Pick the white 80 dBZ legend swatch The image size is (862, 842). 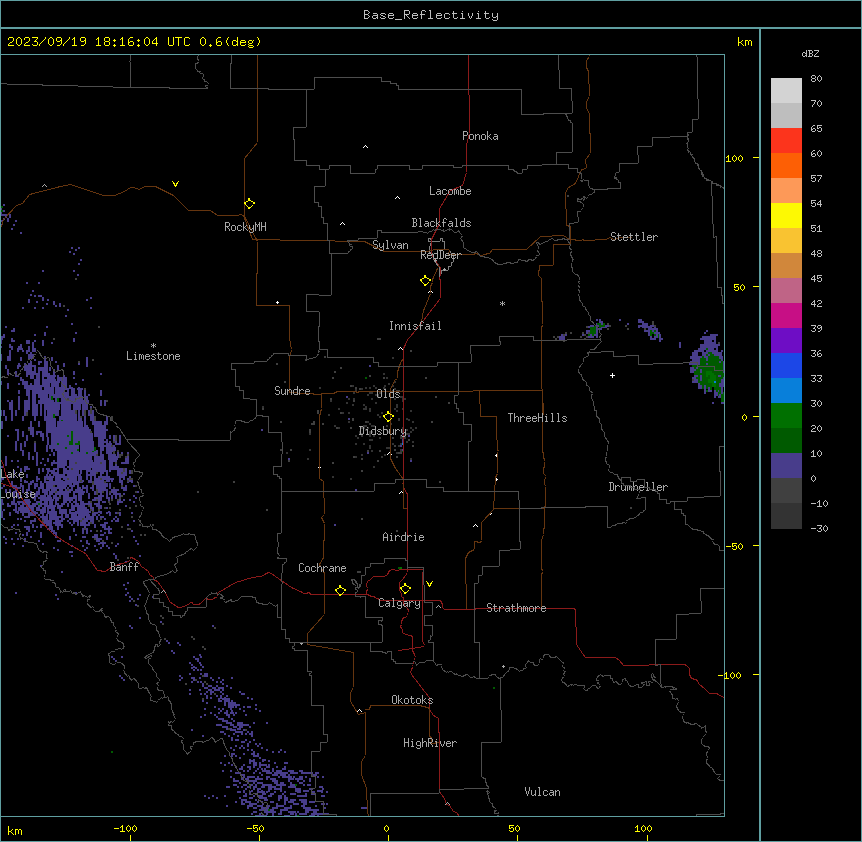[786, 91]
